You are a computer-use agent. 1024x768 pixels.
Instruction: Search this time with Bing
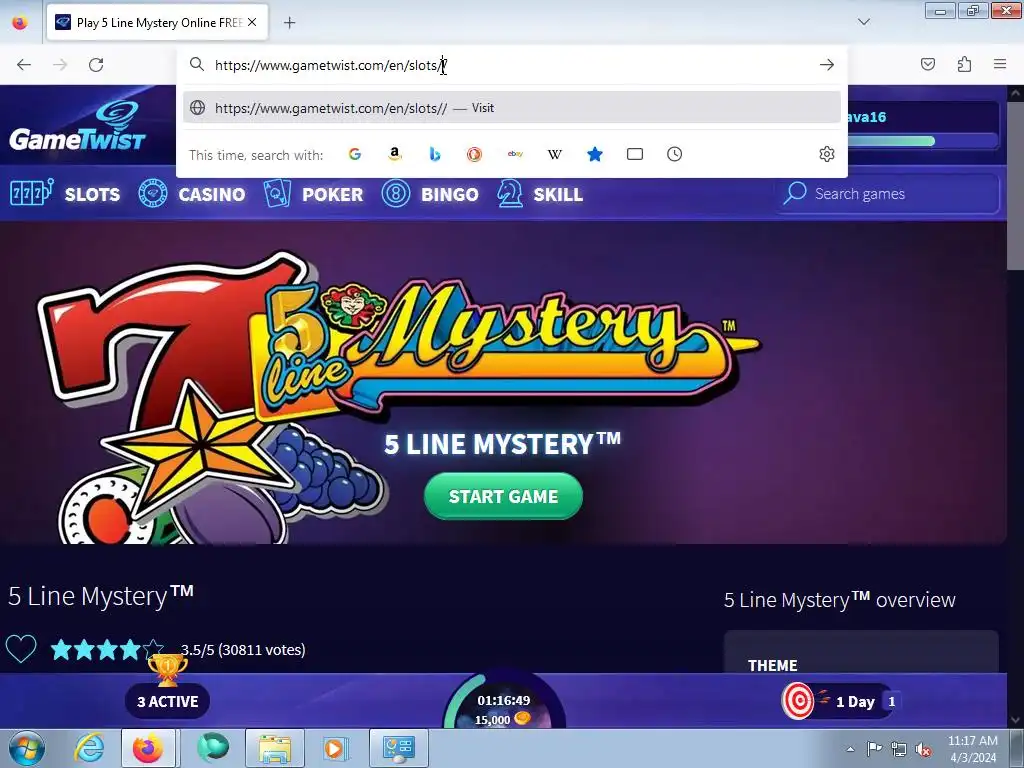pyautogui.click(x=435, y=154)
